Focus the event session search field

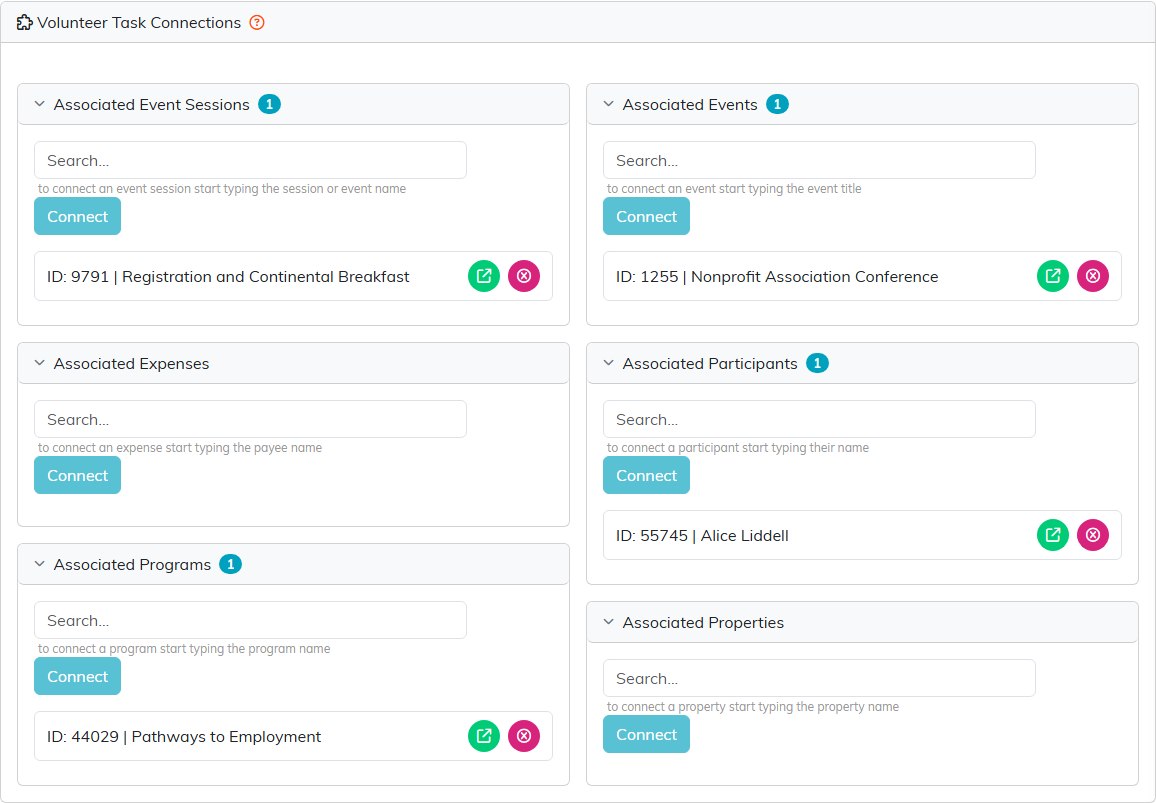pos(251,161)
